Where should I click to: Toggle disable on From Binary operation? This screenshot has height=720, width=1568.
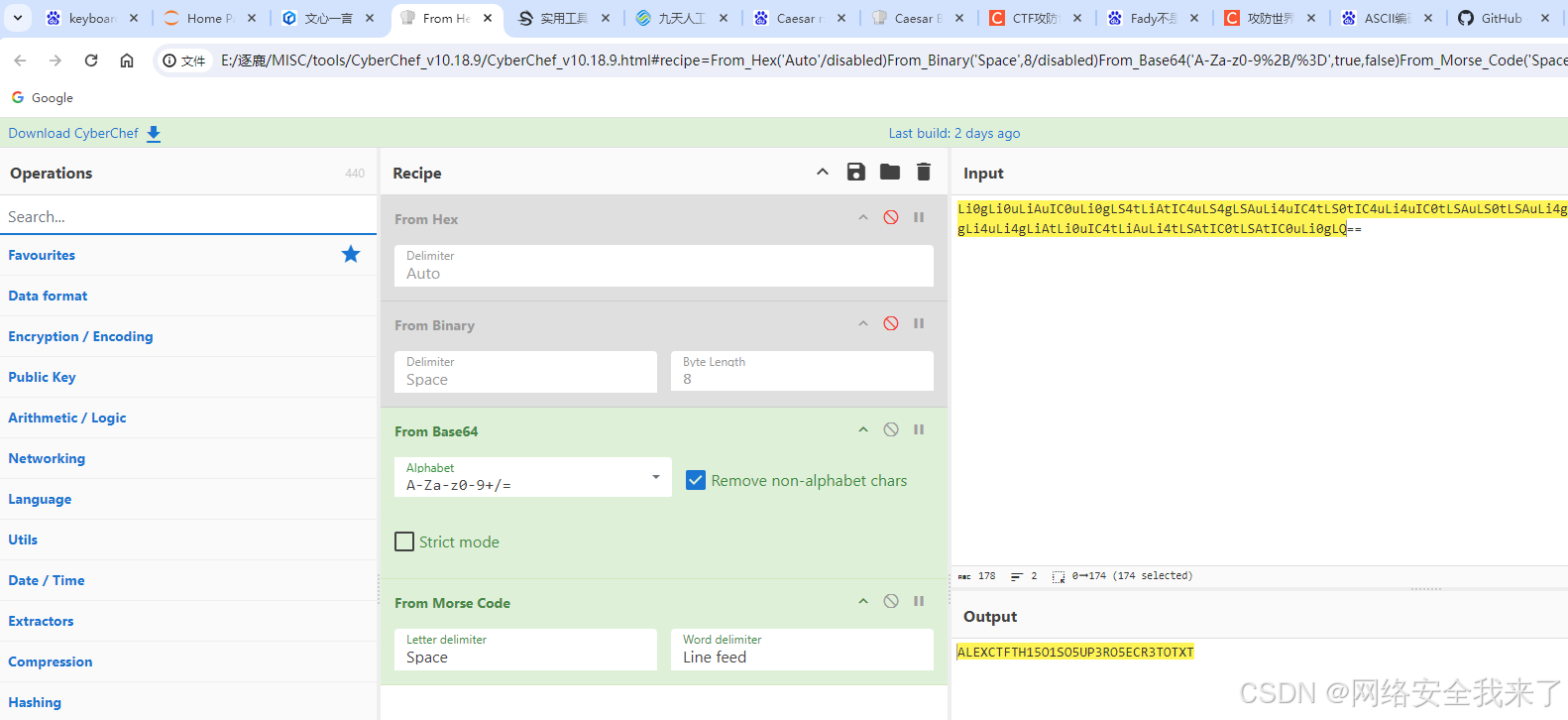click(x=891, y=323)
